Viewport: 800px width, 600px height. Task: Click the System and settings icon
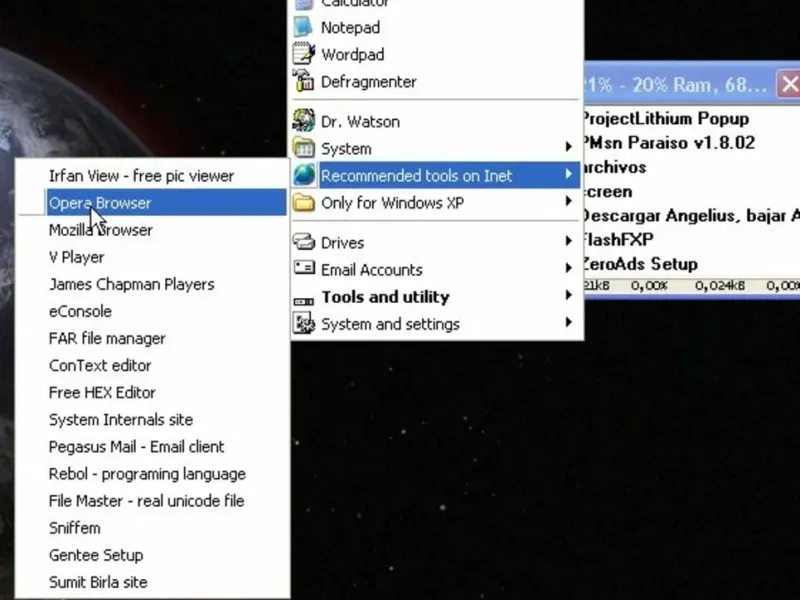304,323
